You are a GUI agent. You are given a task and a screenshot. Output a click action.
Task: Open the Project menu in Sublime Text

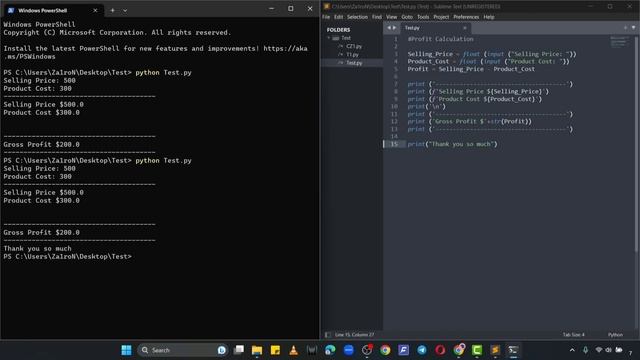[441, 17]
